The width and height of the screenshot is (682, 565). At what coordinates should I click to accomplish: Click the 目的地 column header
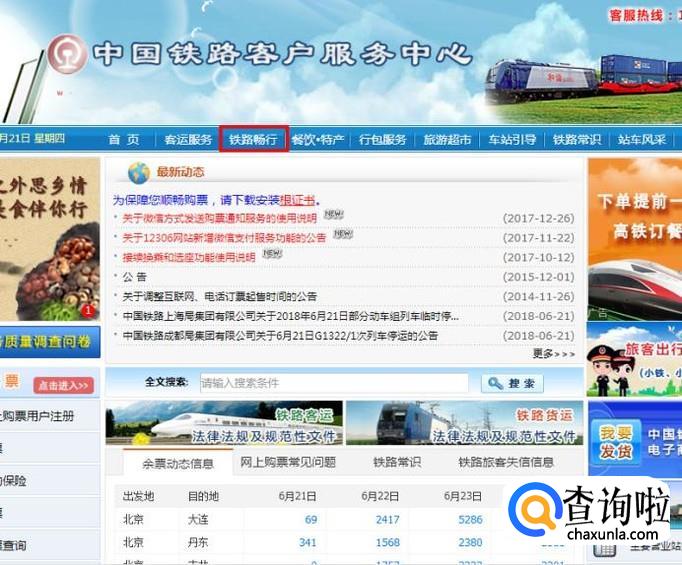203,496
